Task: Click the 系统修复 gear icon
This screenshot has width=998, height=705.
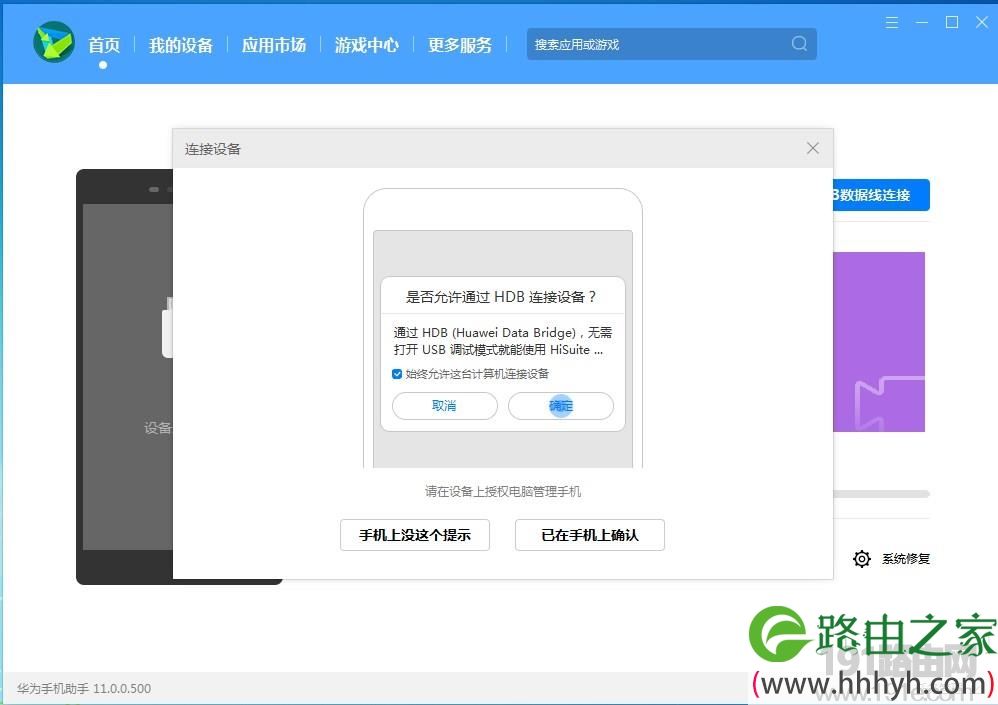Action: tap(862, 559)
